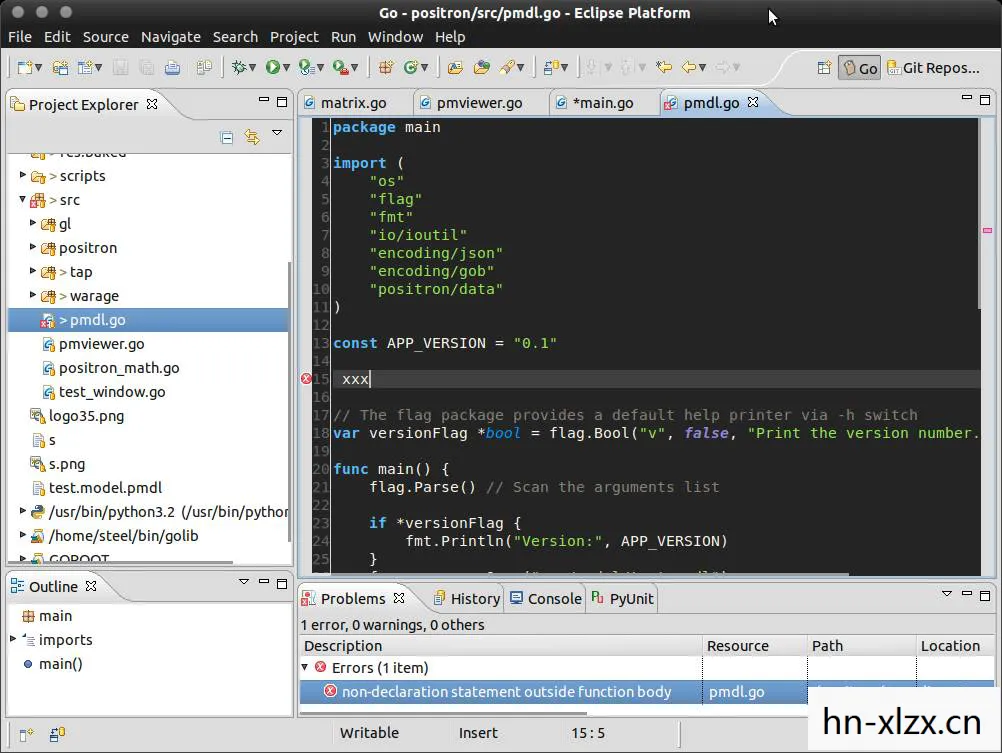Viewport: 1002px width, 753px height.
Task: Close the Project Explorer view tab
Action: pyautogui.click(x=152, y=104)
